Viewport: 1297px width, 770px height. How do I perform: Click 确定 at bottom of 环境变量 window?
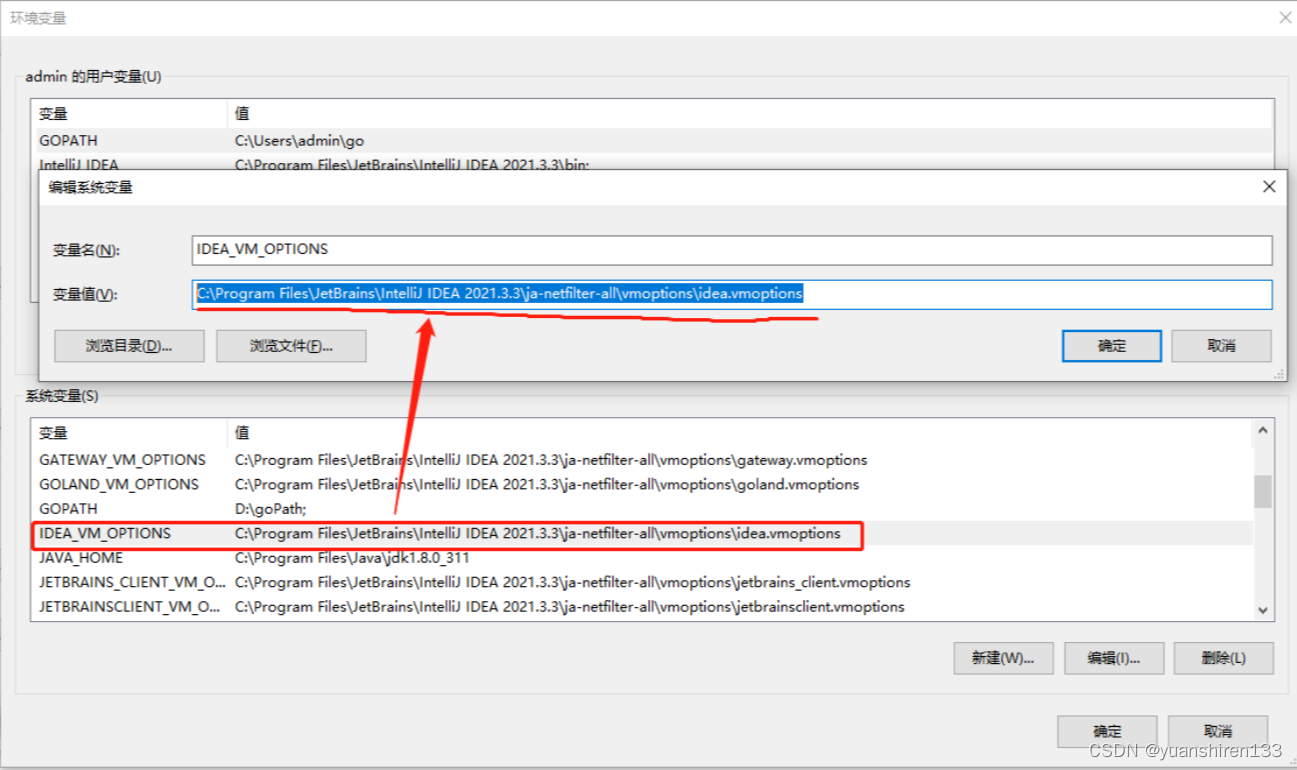click(1107, 731)
